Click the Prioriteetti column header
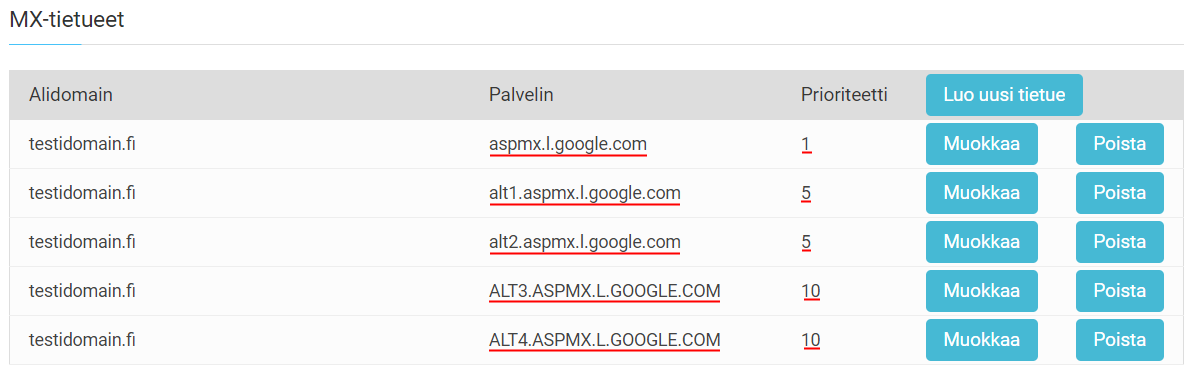 [x=844, y=95]
